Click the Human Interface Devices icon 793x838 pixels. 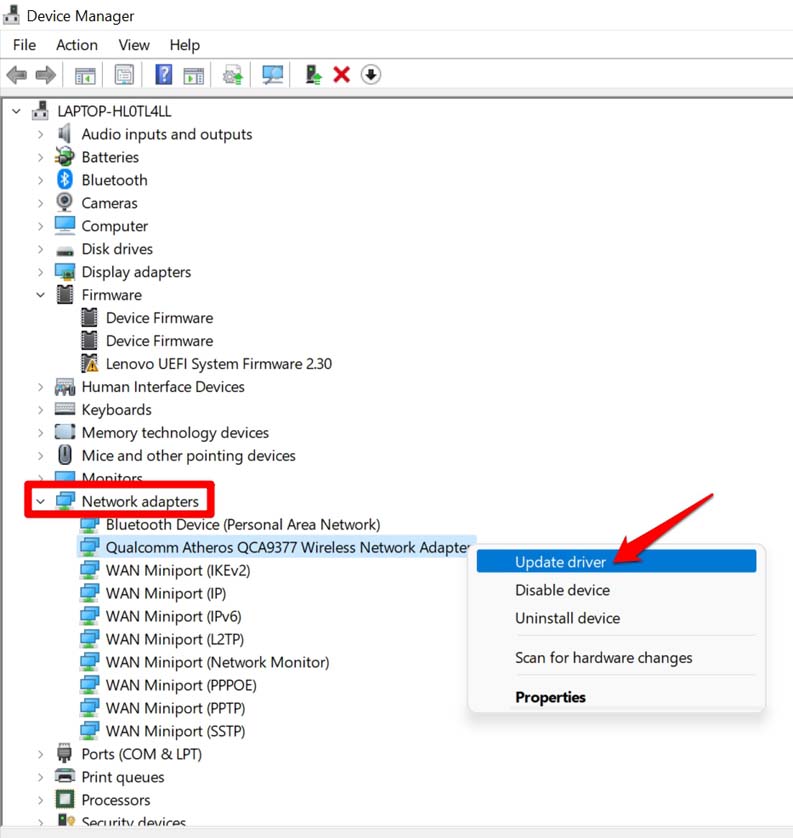65,386
